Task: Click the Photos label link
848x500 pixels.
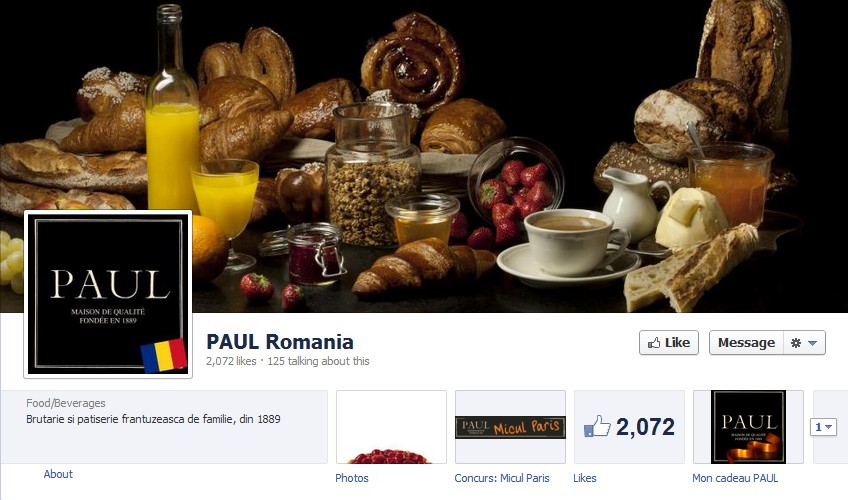Action: pos(352,478)
